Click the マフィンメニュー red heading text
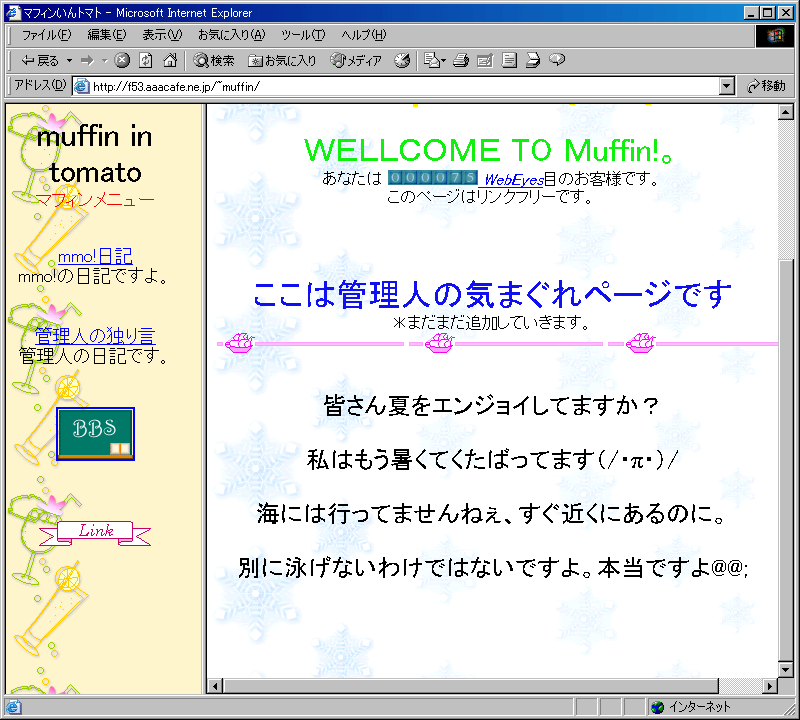Viewport: 800px width, 720px height. pos(95,200)
